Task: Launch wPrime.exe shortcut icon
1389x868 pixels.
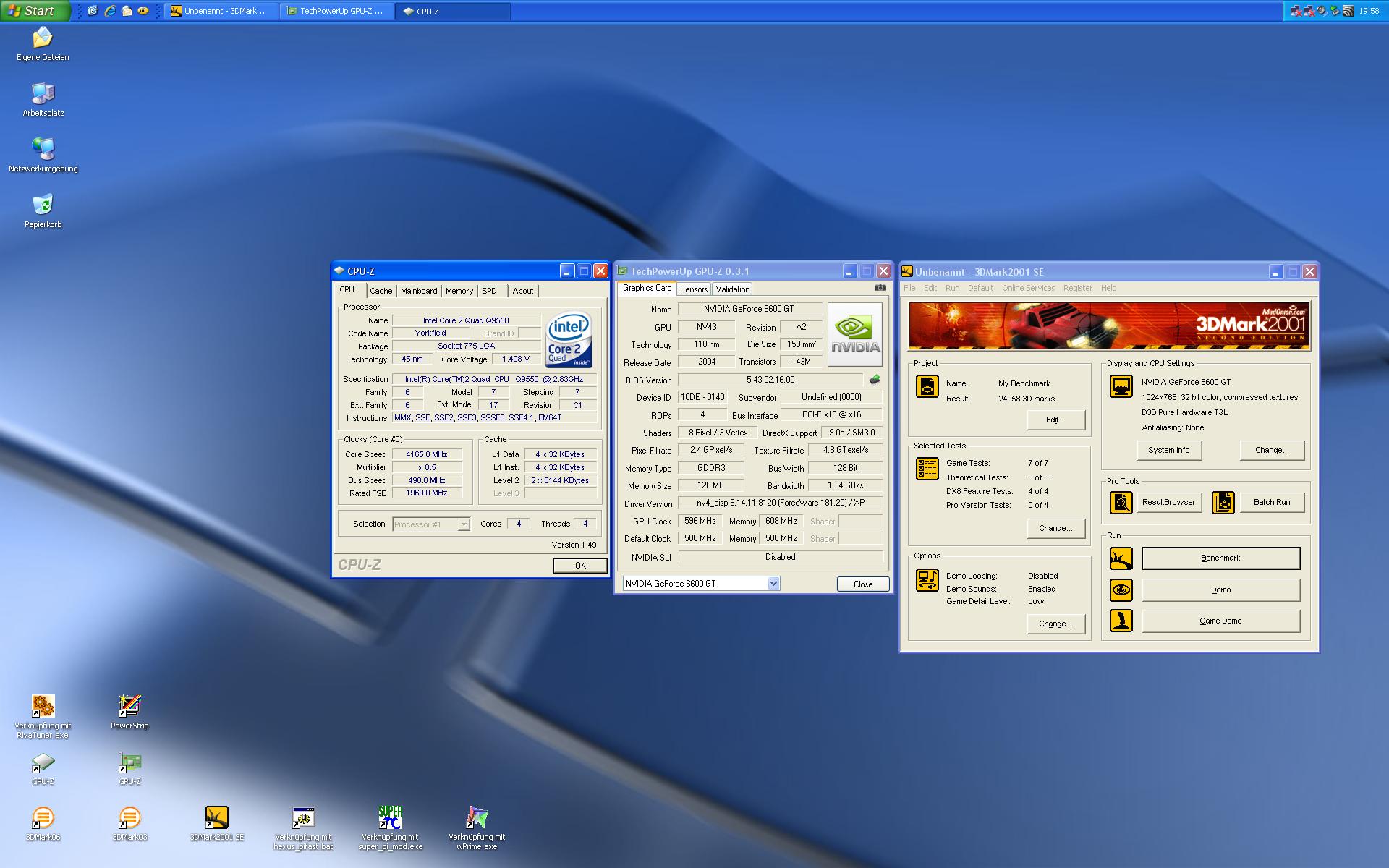Action: coord(477,818)
